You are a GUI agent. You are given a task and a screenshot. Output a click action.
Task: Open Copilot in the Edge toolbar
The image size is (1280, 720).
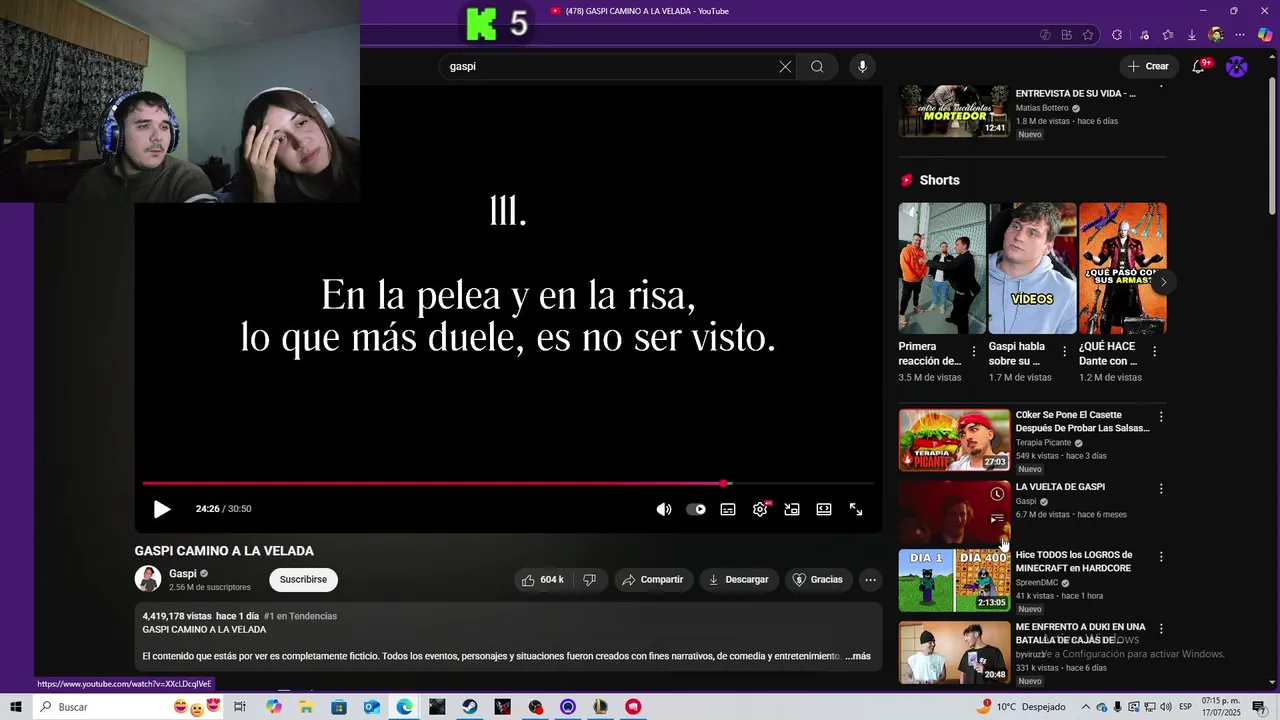coord(1265,35)
